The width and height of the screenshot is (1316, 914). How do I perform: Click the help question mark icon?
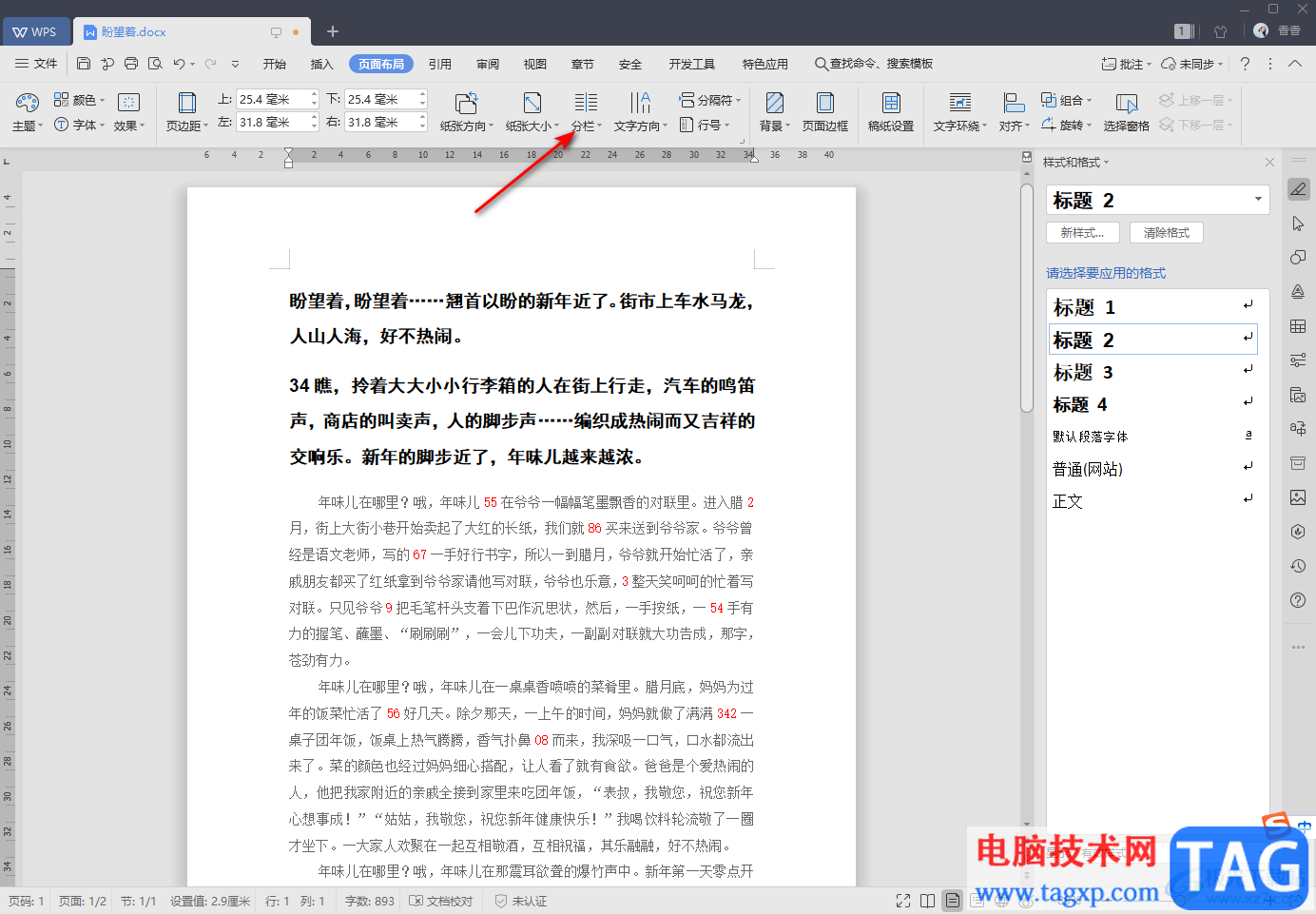pyautogui.click(x=1245, y=64)
